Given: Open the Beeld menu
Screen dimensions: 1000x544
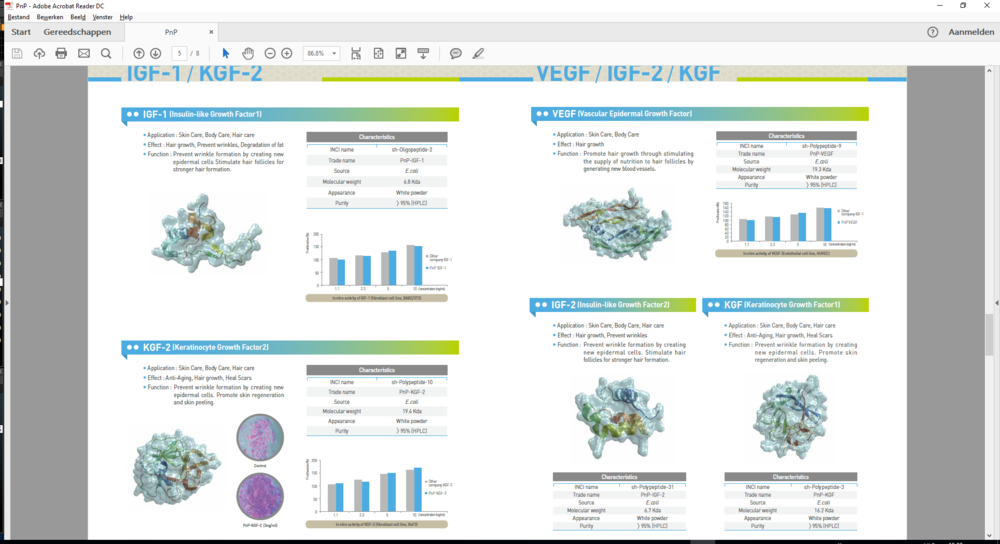Looking at the screenshot, I should [x=78, y=17].
